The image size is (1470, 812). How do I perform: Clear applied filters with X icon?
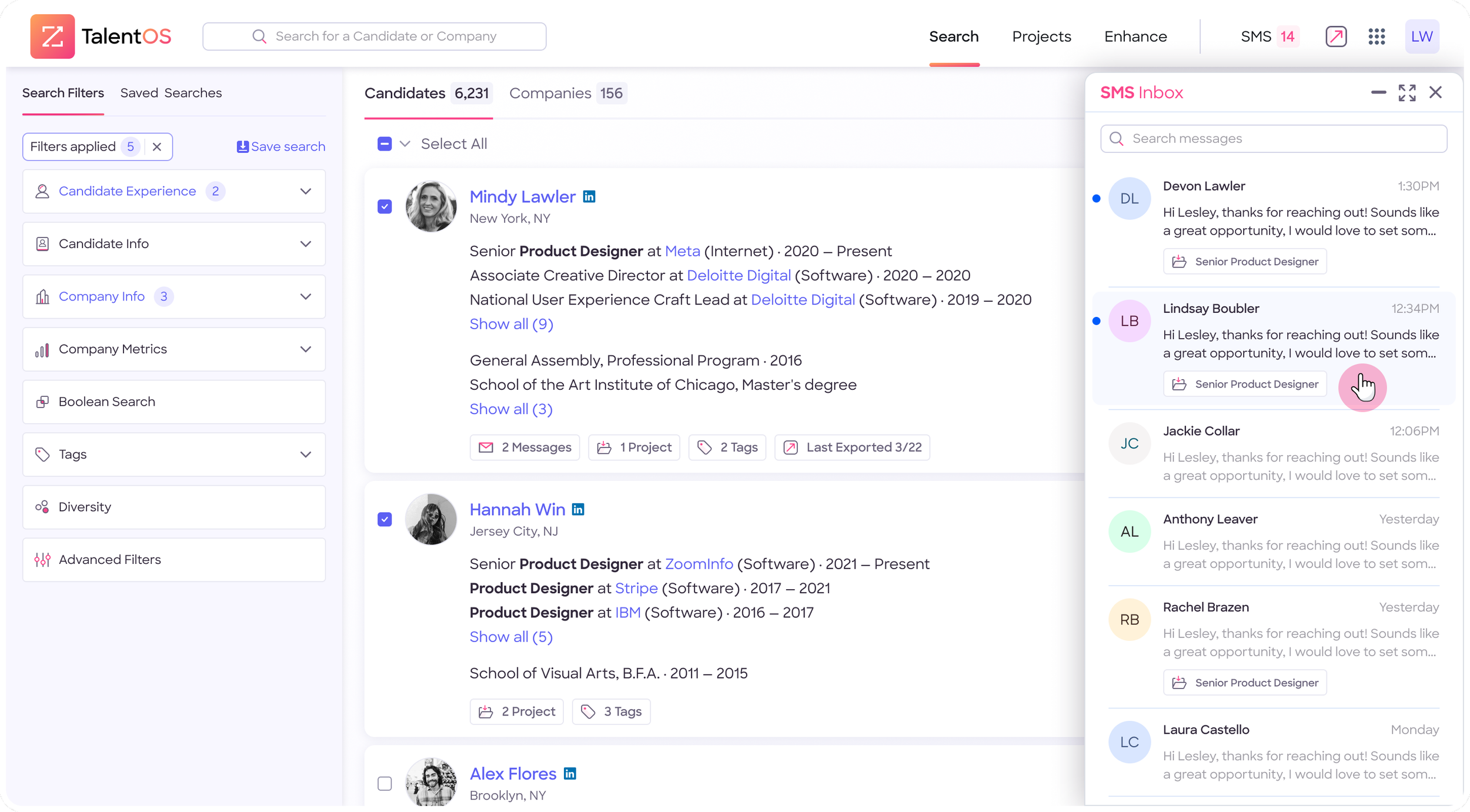tap(157, 147)
